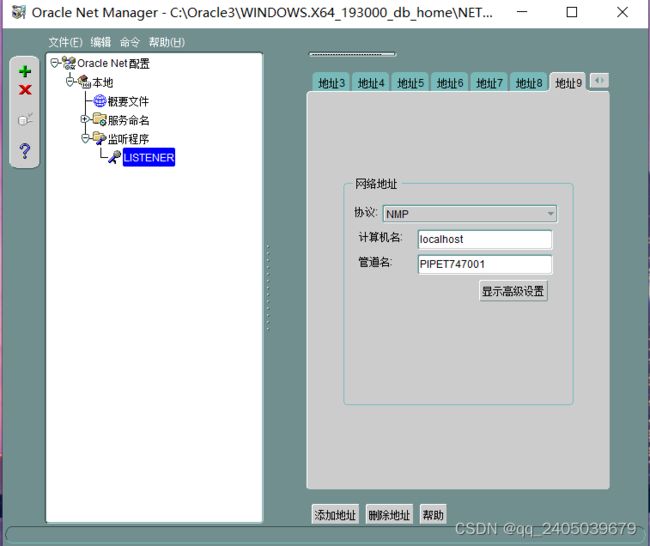Click the Oracle Net Manager title bar icon
The image size is (650, 546).
point(19,12)
